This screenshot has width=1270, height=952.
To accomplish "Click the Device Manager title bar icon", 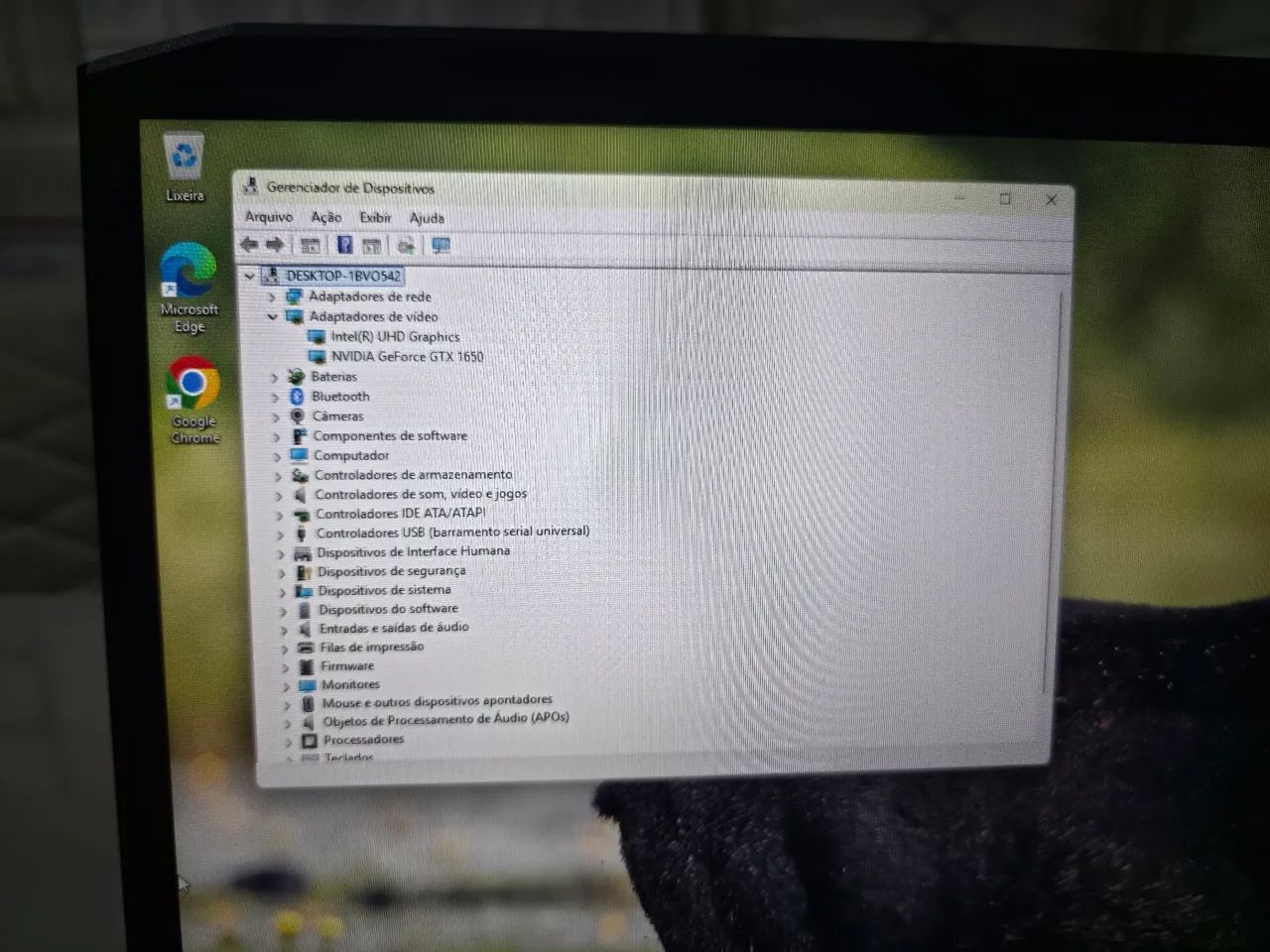I will tap(250, 185).
